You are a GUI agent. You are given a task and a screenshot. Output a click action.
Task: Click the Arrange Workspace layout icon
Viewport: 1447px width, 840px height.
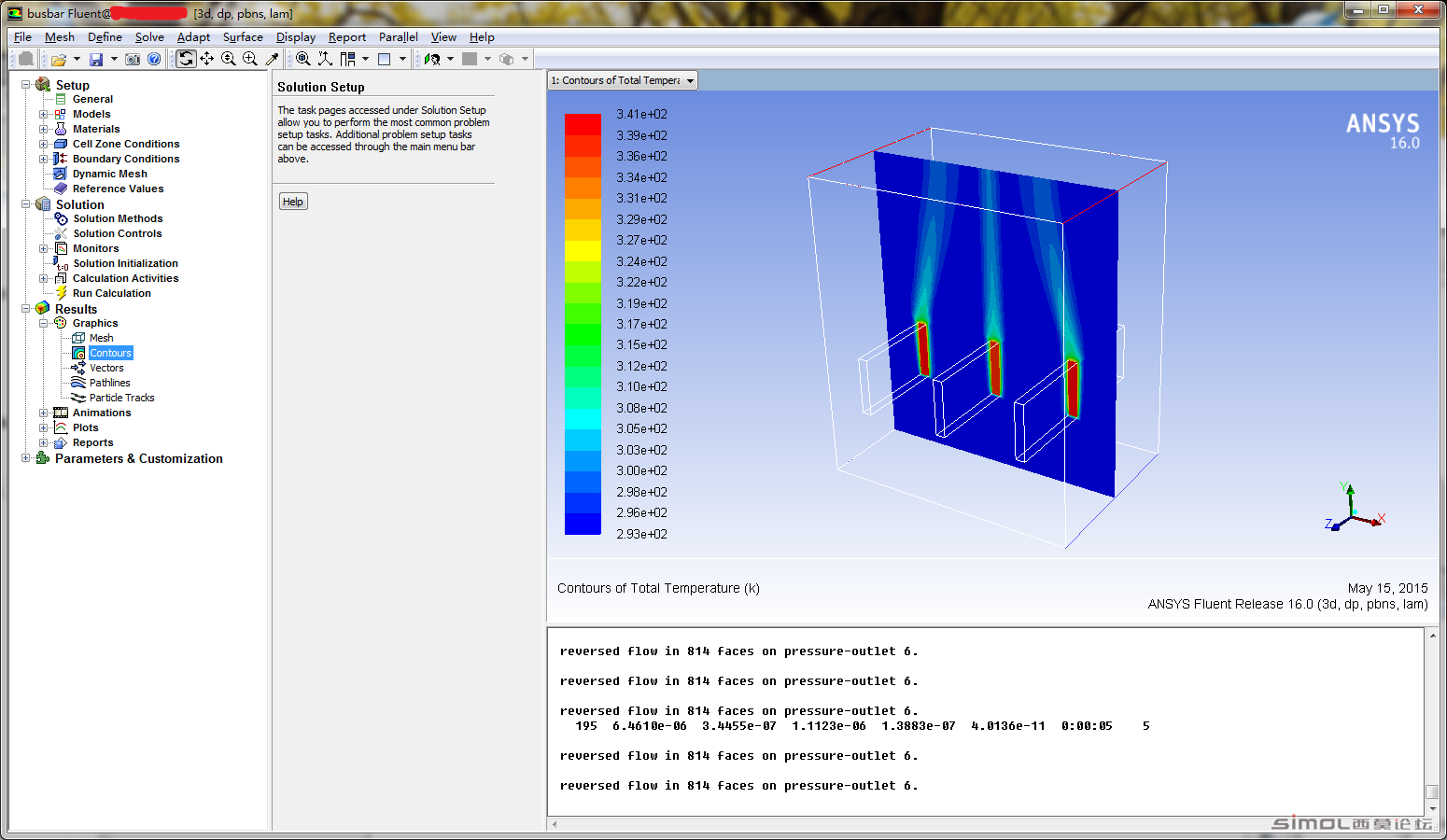click(x=348, y=59)
